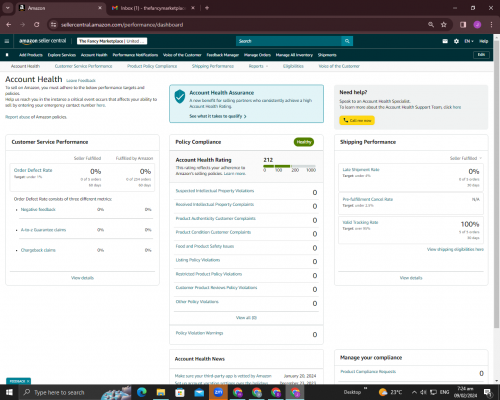Open the settings gear icon

456,41
